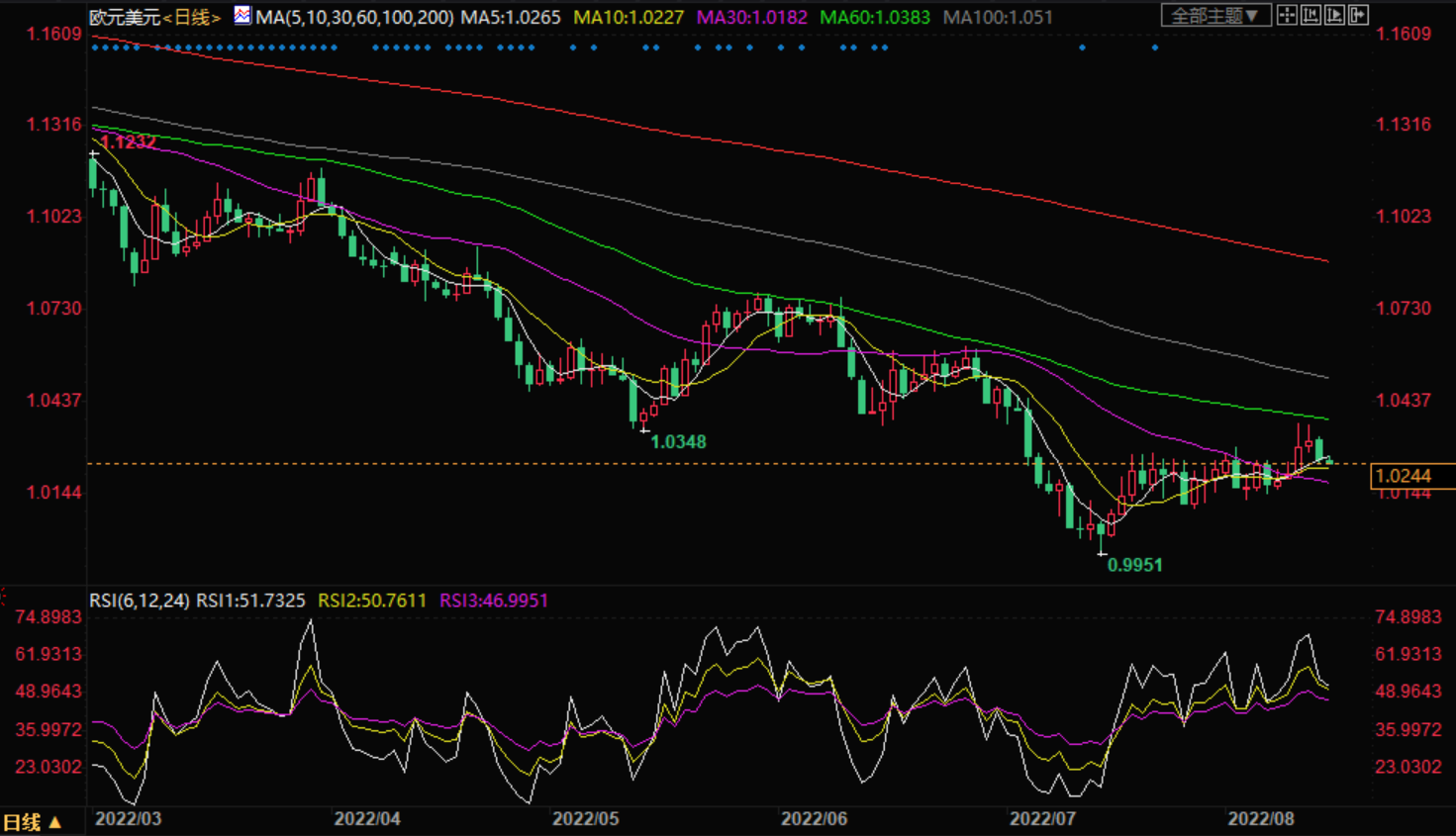The image size is (1456, 836).
Task: Click the 0.9951 low price marker
Action: click(x=1134, y=565)
